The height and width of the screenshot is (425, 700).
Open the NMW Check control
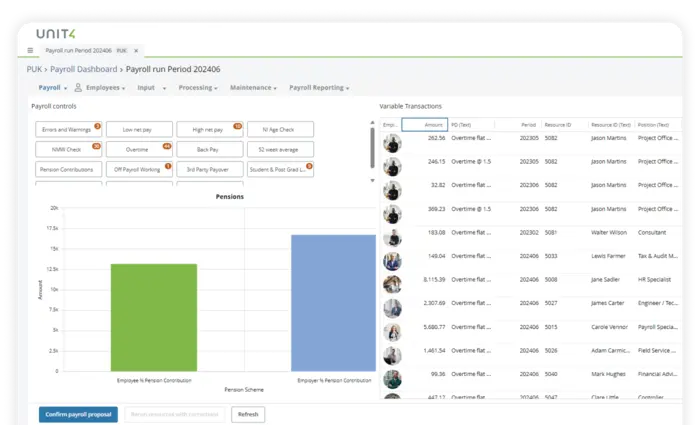[68, 150]
